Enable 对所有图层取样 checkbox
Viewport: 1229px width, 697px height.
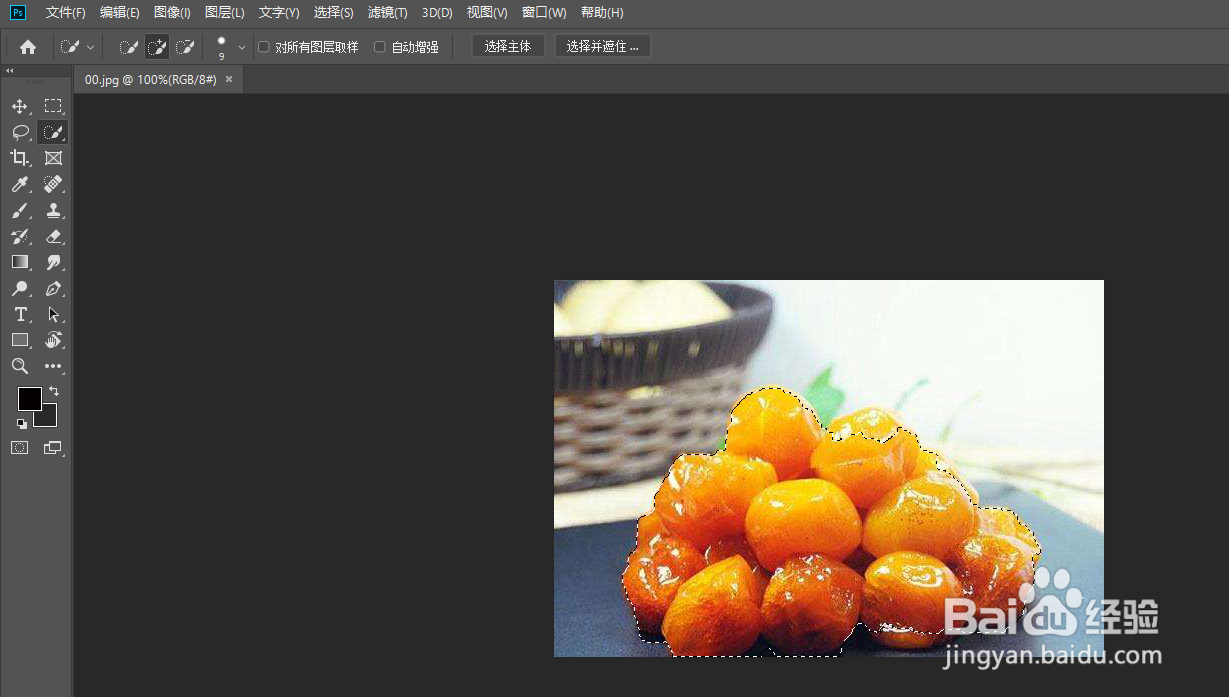(x=263, y=46)
